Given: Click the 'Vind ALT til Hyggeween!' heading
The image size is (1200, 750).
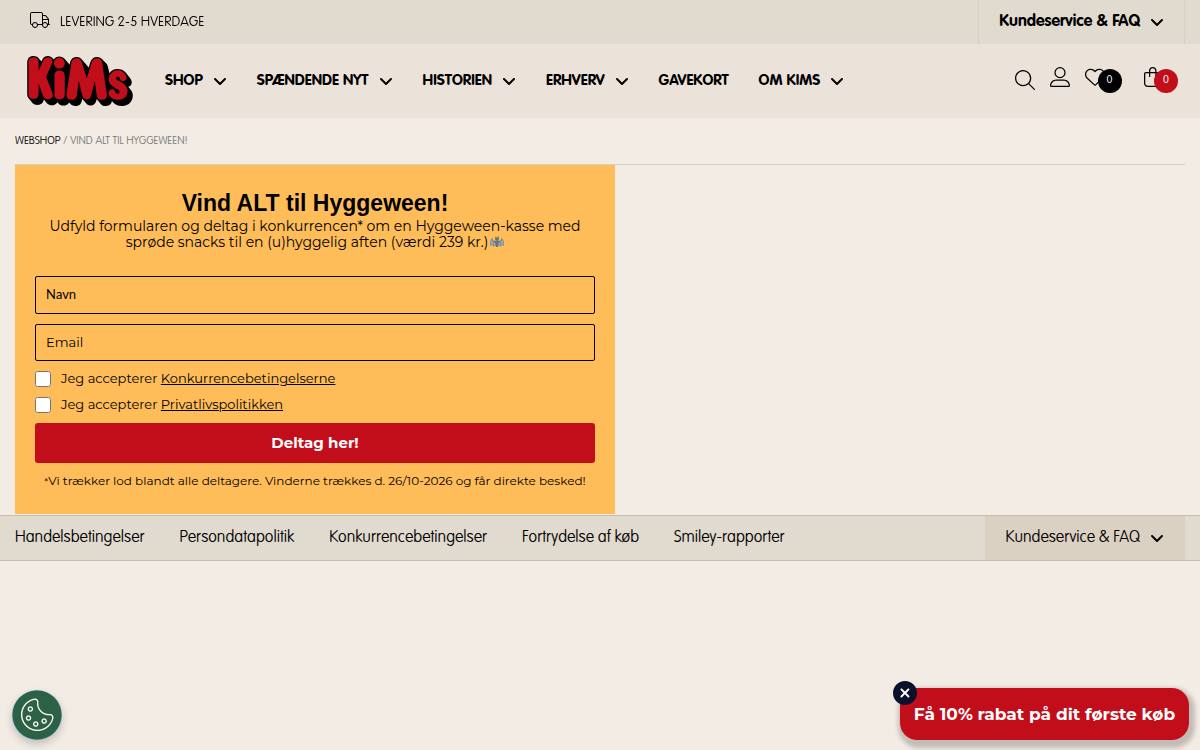Looking at the screenshot, I should coord(315,203).
